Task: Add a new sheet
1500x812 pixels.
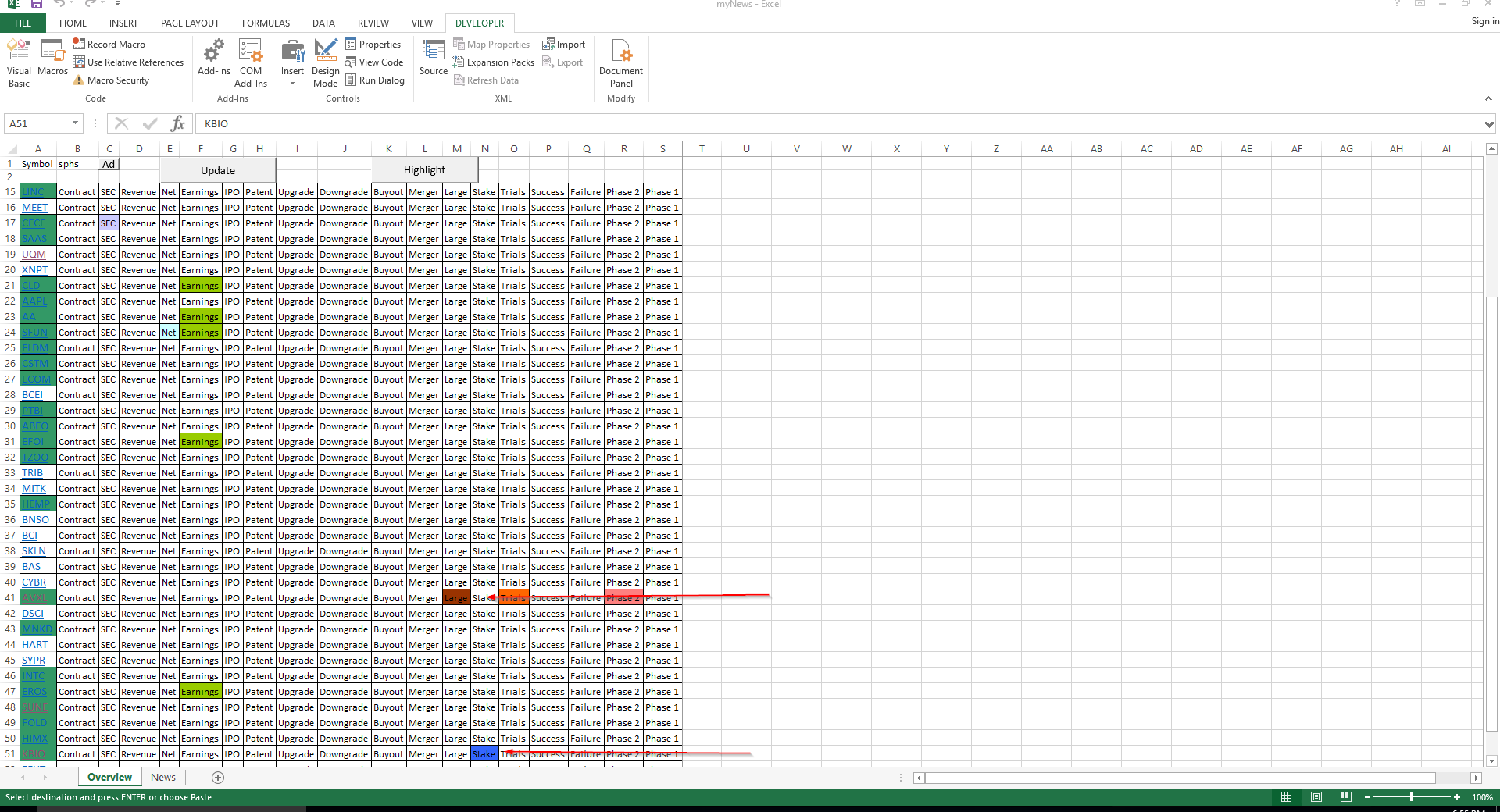Action: pos(218,778)
